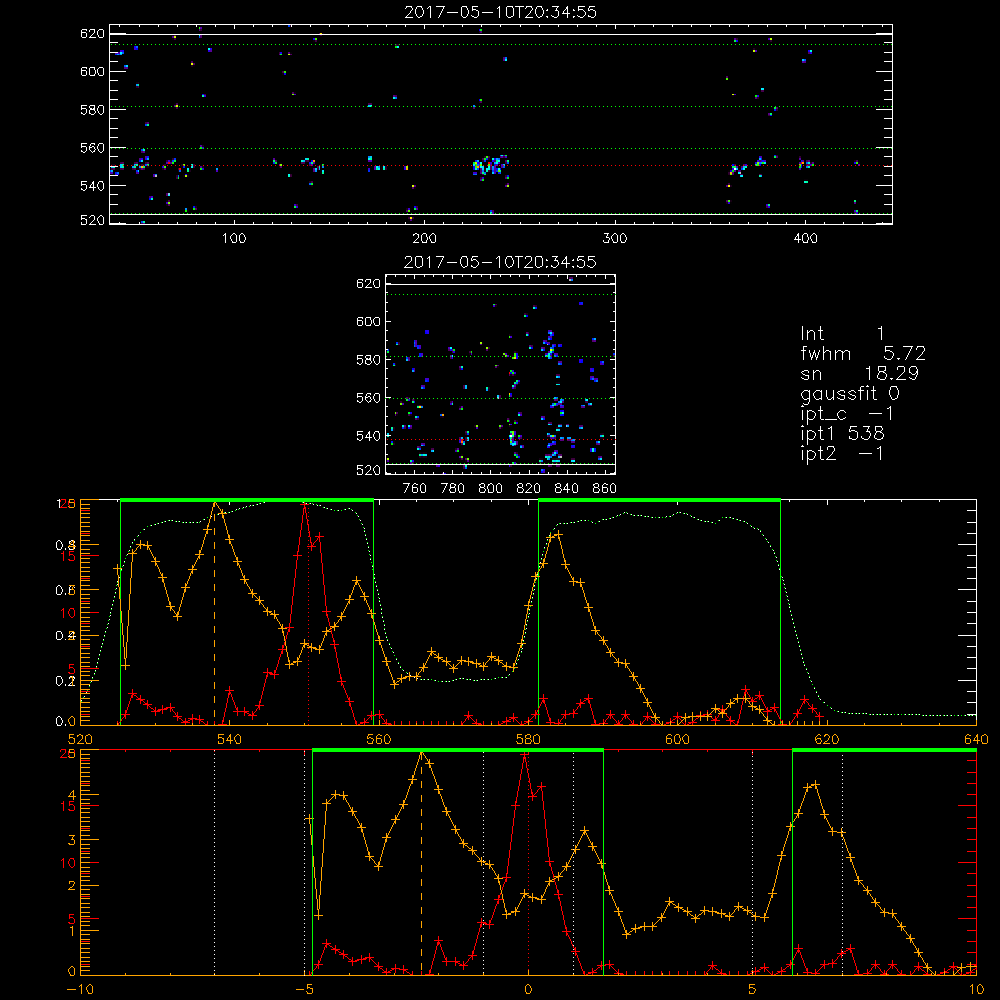
Task: Click the '600' y-axis label of top plot
Action: click(92, 71)
